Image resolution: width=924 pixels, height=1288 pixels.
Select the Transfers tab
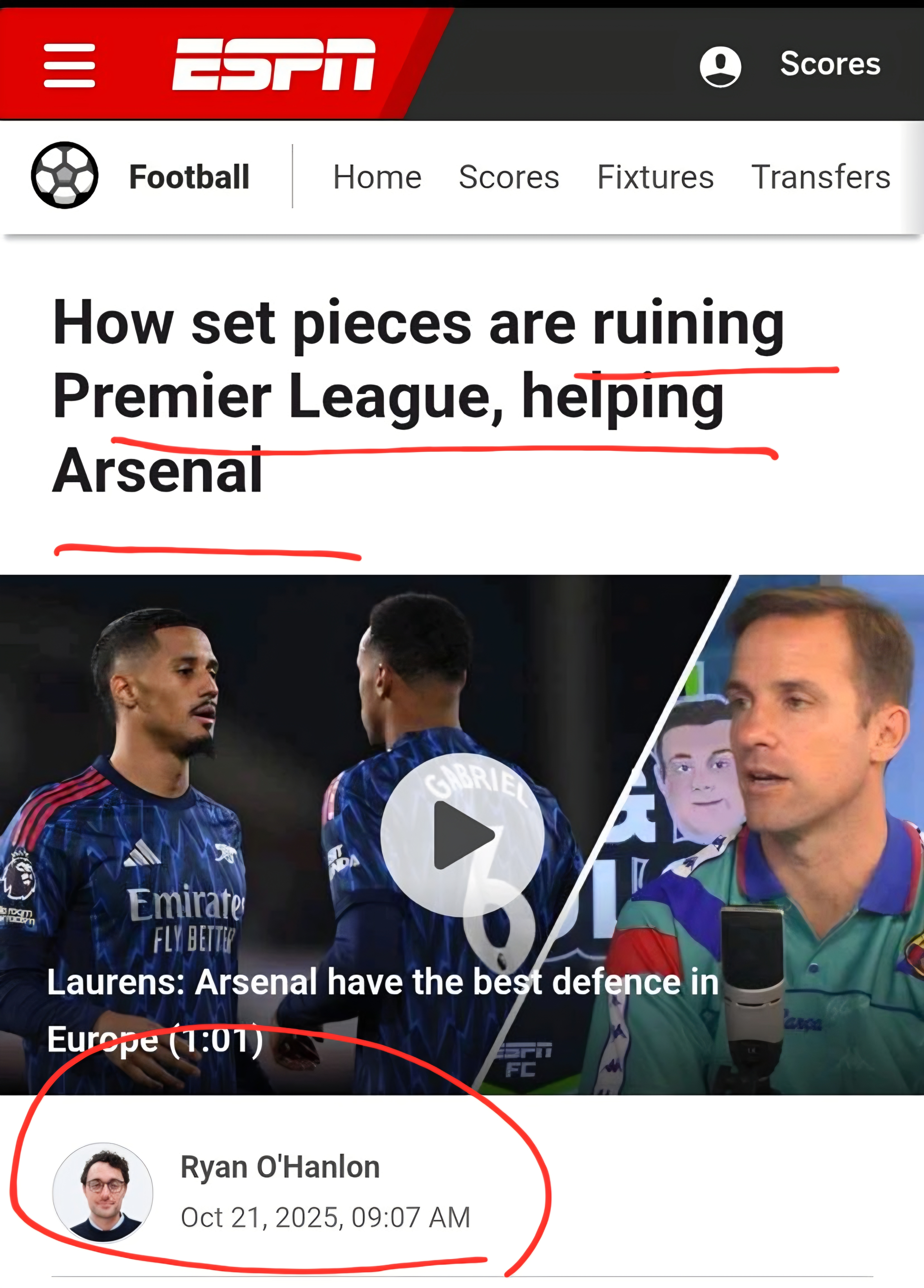821,177
